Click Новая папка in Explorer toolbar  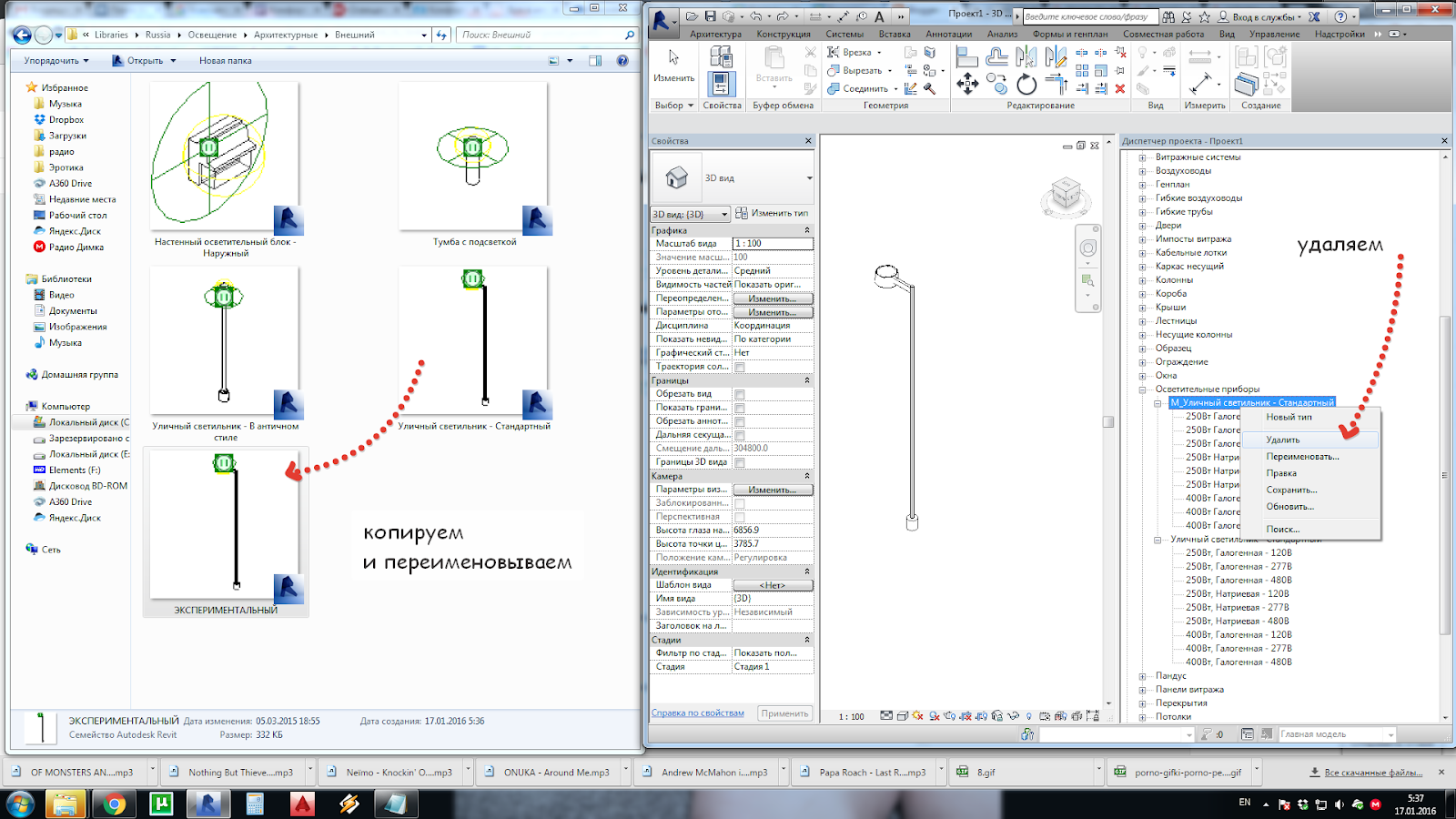(226, 61)
